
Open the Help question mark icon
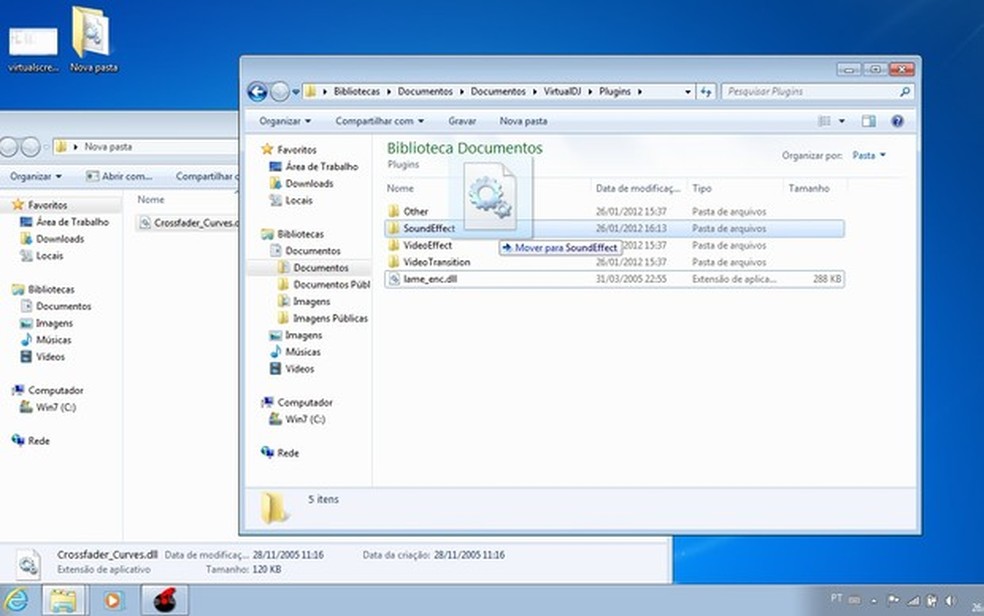pyautogui.click(x=897, y=121)
